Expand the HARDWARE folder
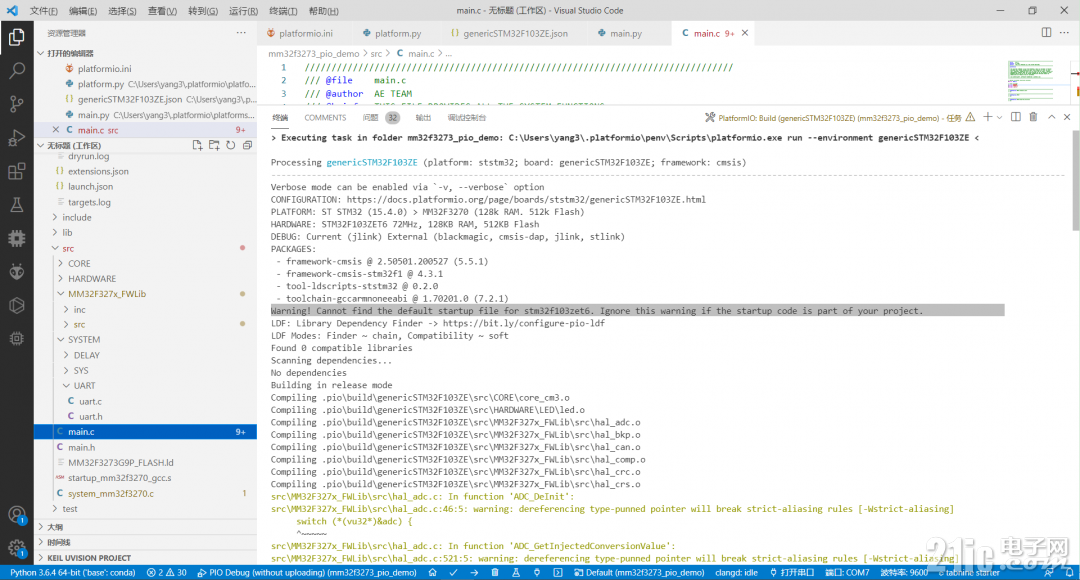This screenshot has width=1080, height=580. [x=61, y=279]
